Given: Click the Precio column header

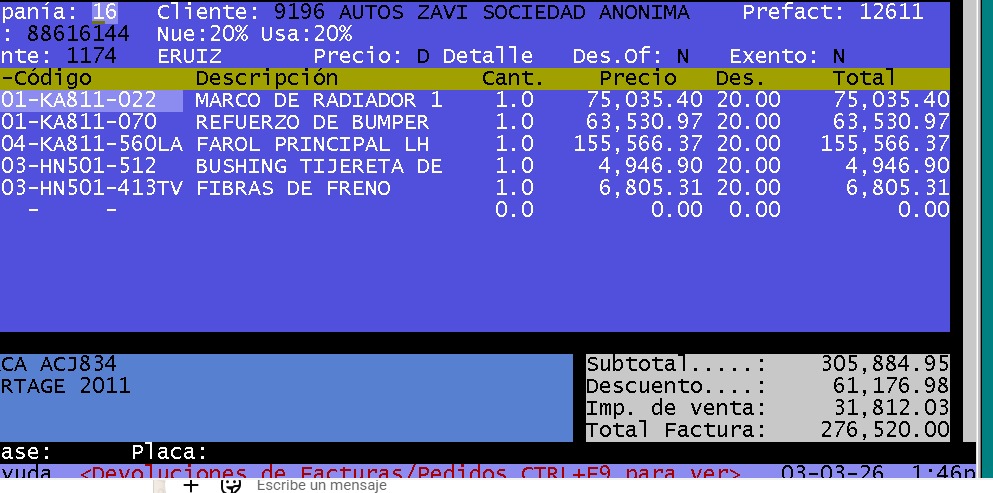Looking at the screenshot, I should coord(638,78).
